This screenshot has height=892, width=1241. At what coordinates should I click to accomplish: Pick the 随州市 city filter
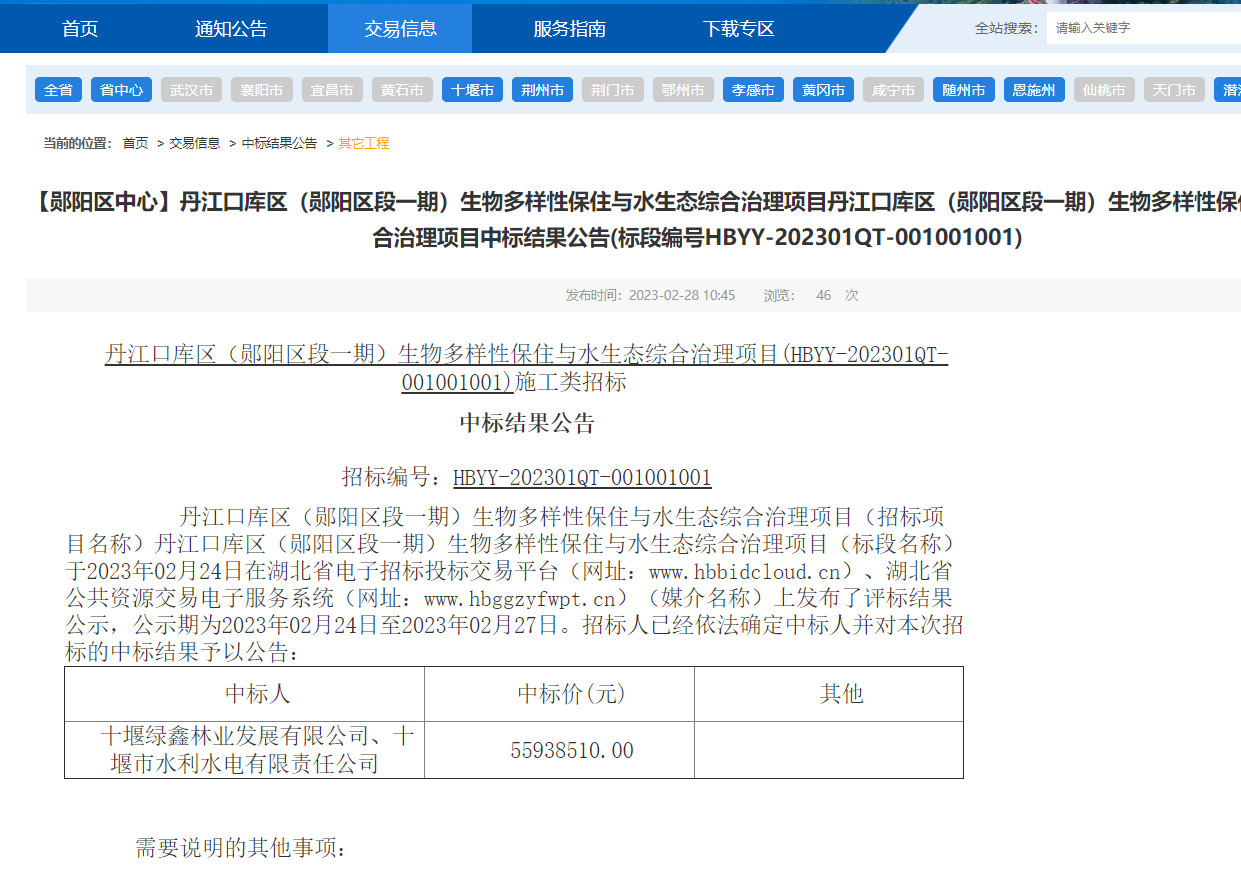click(x=964, y=90)
